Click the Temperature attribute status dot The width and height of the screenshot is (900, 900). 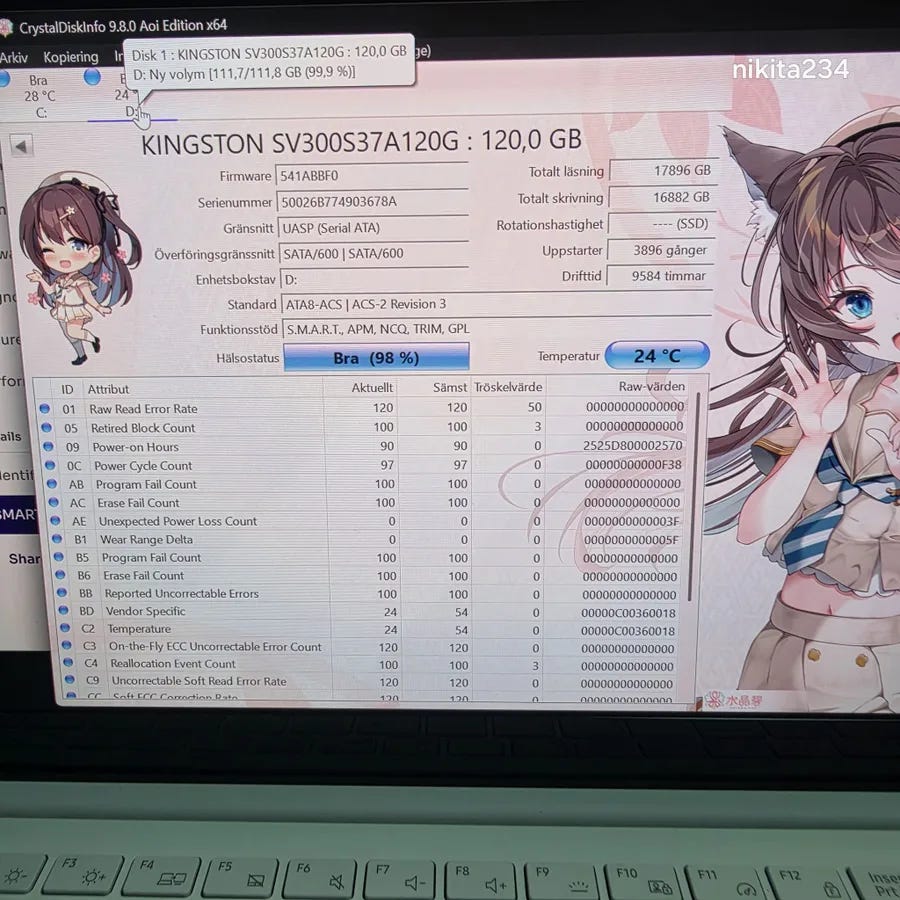pyautogui.click(x=65, y=628)
